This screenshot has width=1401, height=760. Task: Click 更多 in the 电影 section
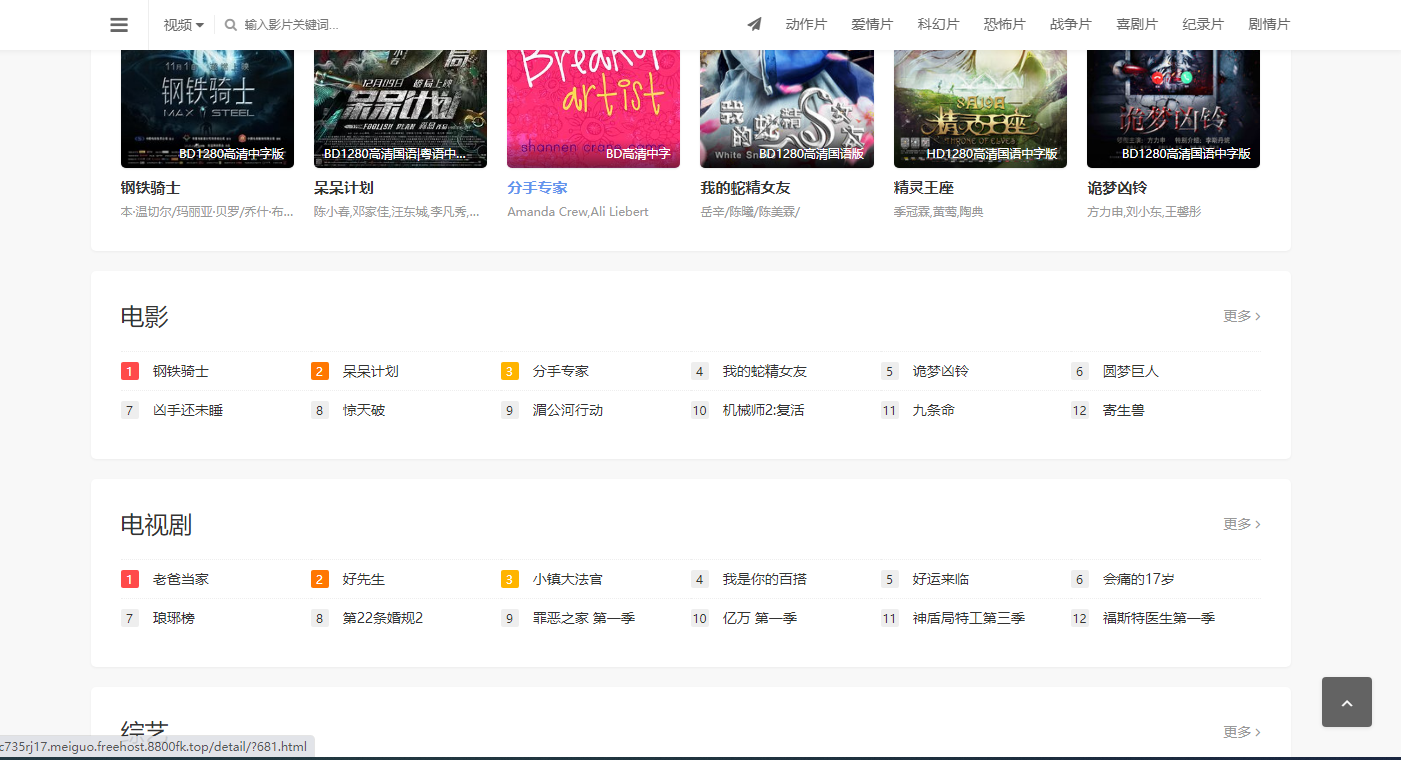1242,316
